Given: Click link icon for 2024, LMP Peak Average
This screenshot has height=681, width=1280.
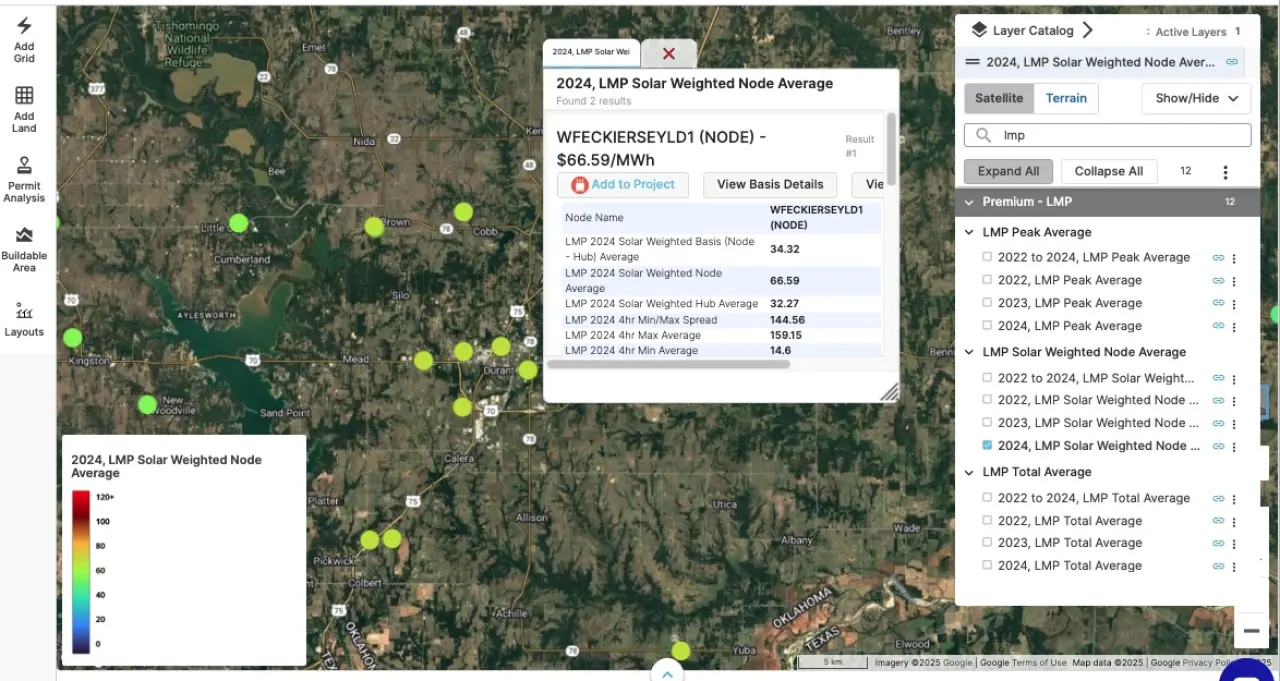Looking at the screenshot, I should (1218, 326).
